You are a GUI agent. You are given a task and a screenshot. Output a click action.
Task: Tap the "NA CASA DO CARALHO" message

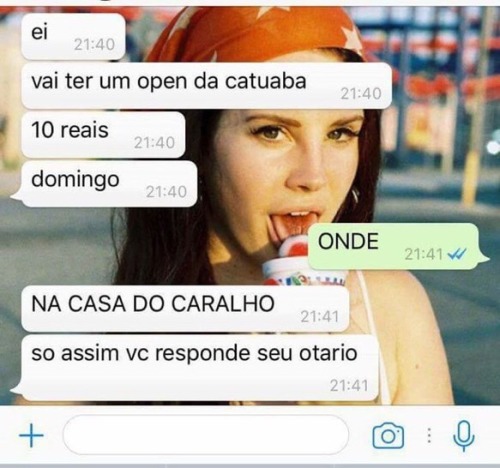click(x=185, y=309)
